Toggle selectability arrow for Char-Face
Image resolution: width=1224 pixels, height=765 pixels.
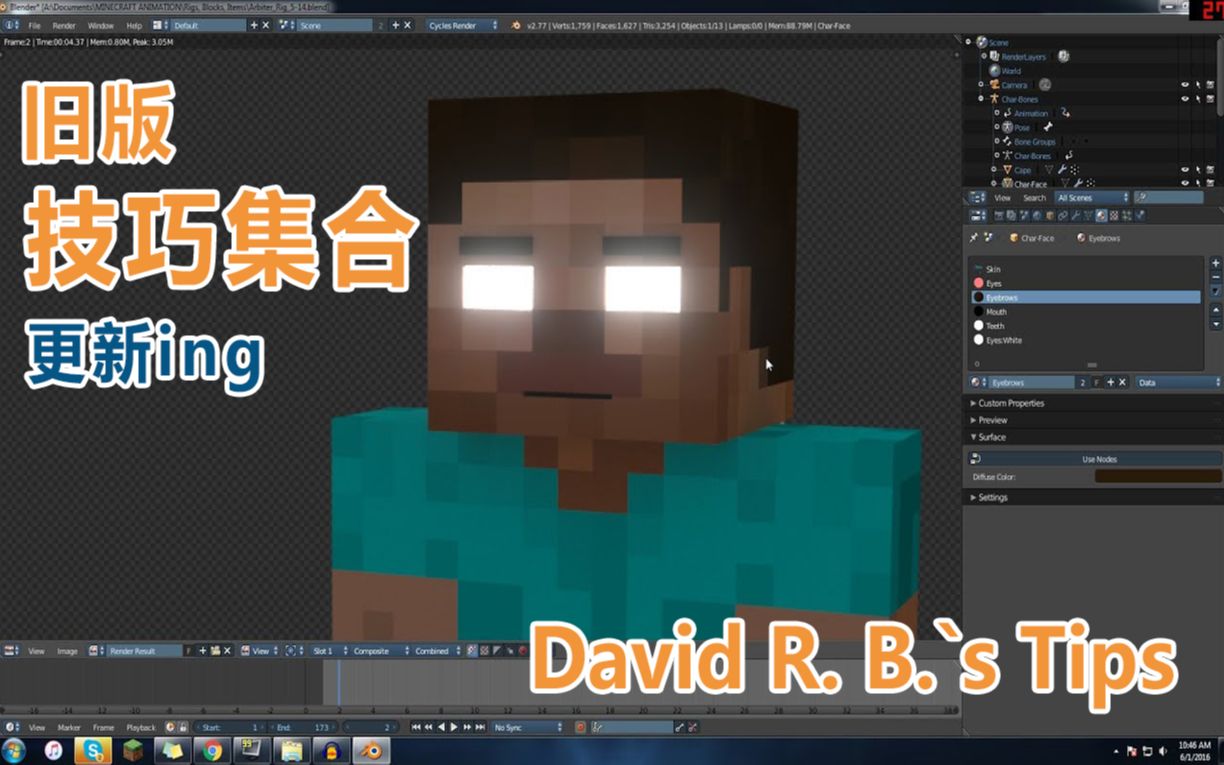1198,181
